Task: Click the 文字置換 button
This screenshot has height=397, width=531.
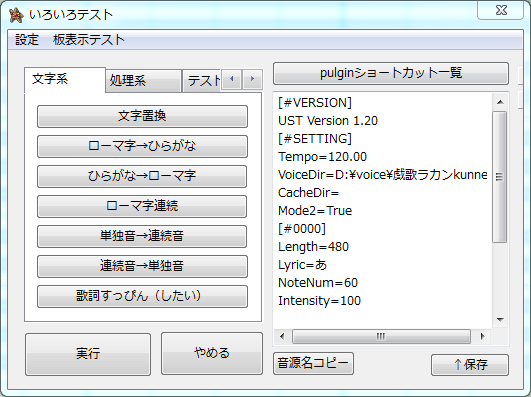Action: 142,116
